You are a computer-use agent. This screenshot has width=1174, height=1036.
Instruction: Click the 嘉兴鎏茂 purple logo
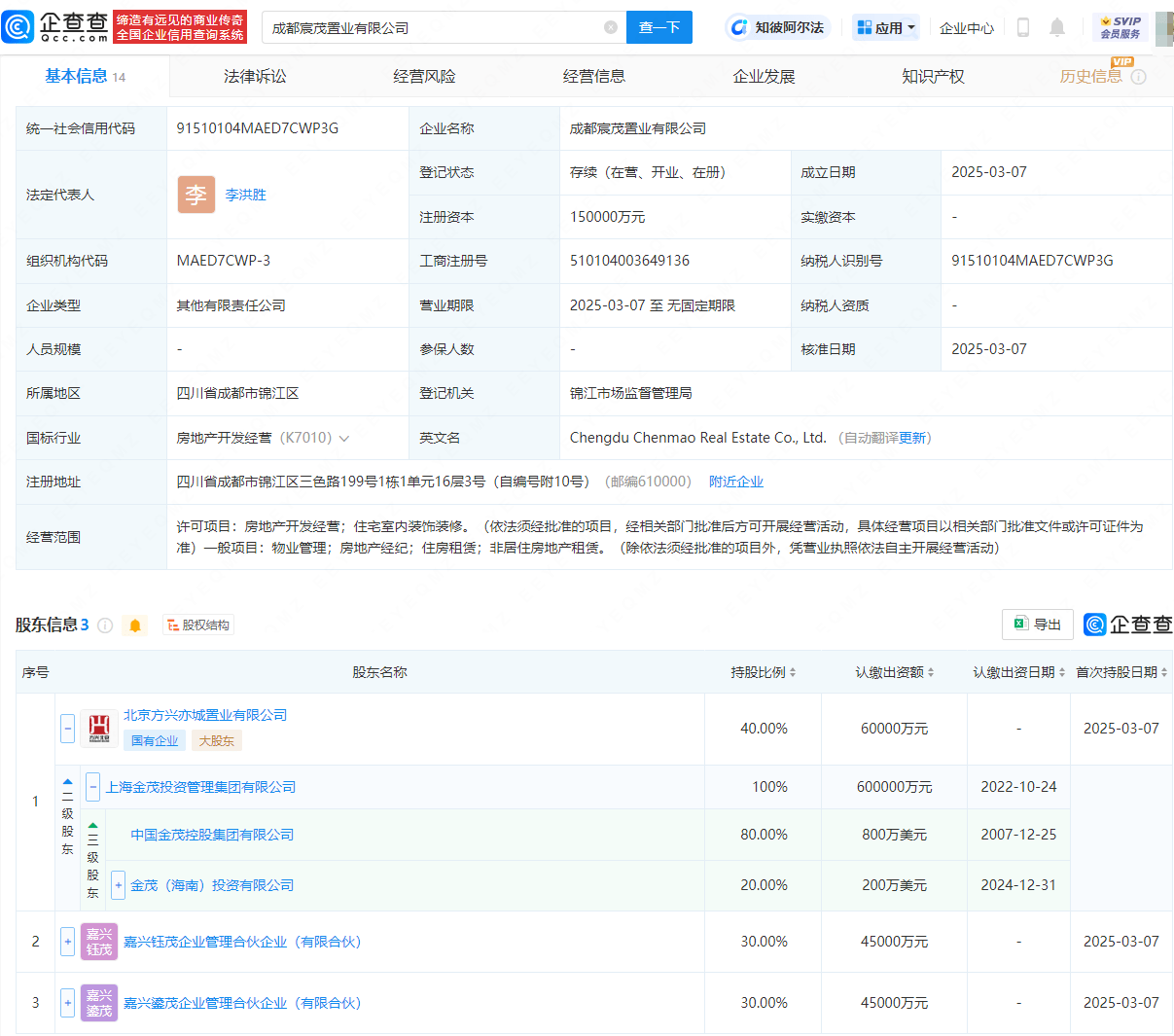pos(99,1003)
